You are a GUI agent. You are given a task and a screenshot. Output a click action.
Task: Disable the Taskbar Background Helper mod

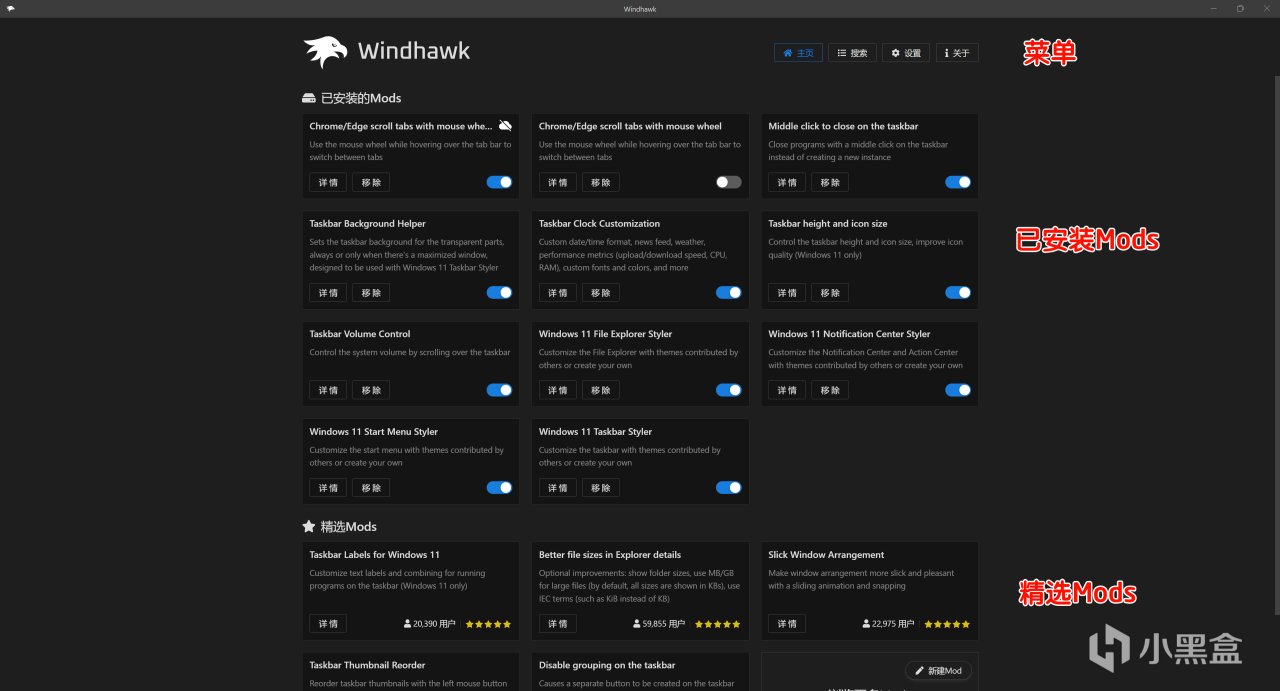click(x=499, y=293)
